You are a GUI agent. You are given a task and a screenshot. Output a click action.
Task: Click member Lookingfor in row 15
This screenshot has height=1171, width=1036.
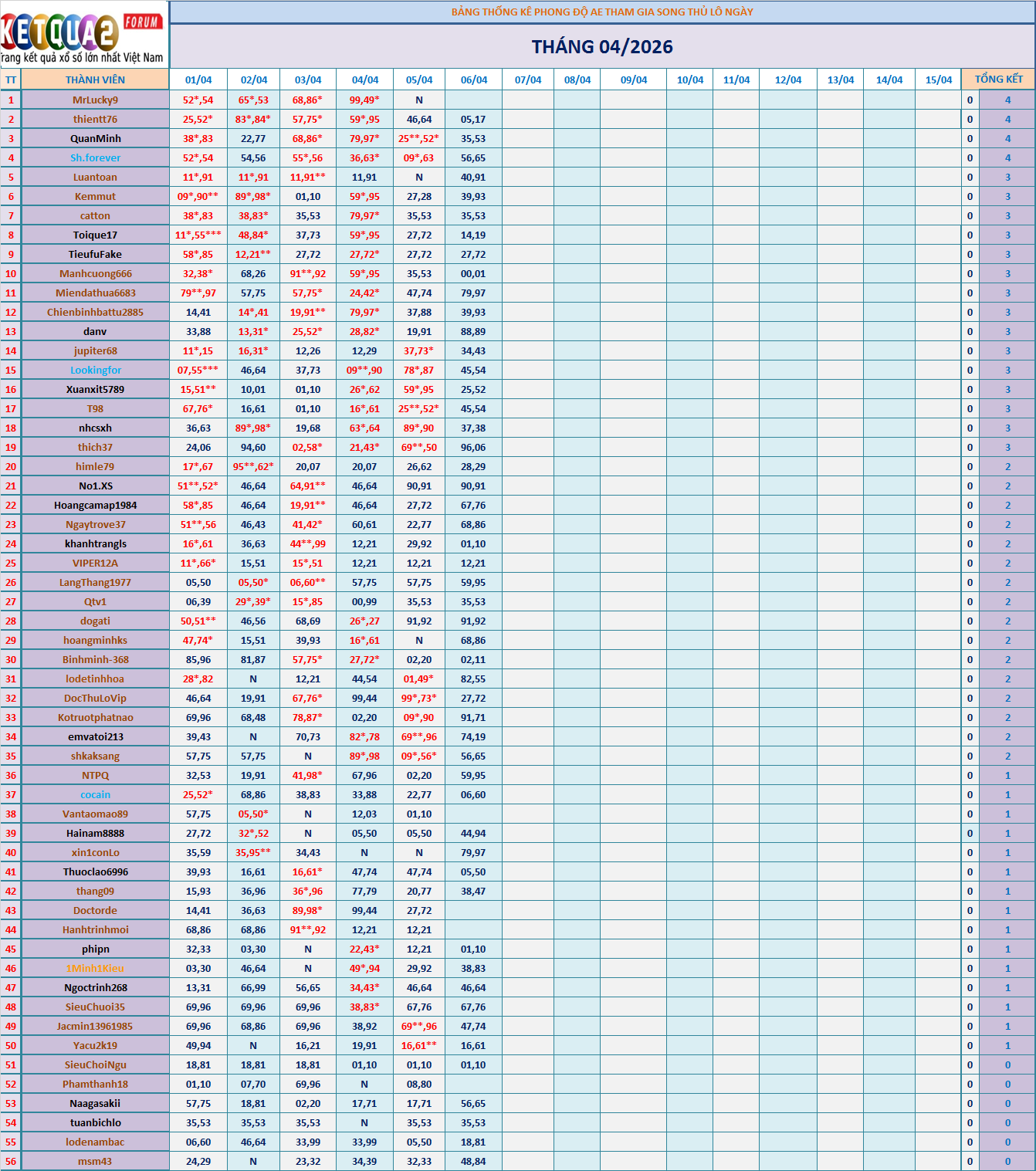click(x=95, y=370)
